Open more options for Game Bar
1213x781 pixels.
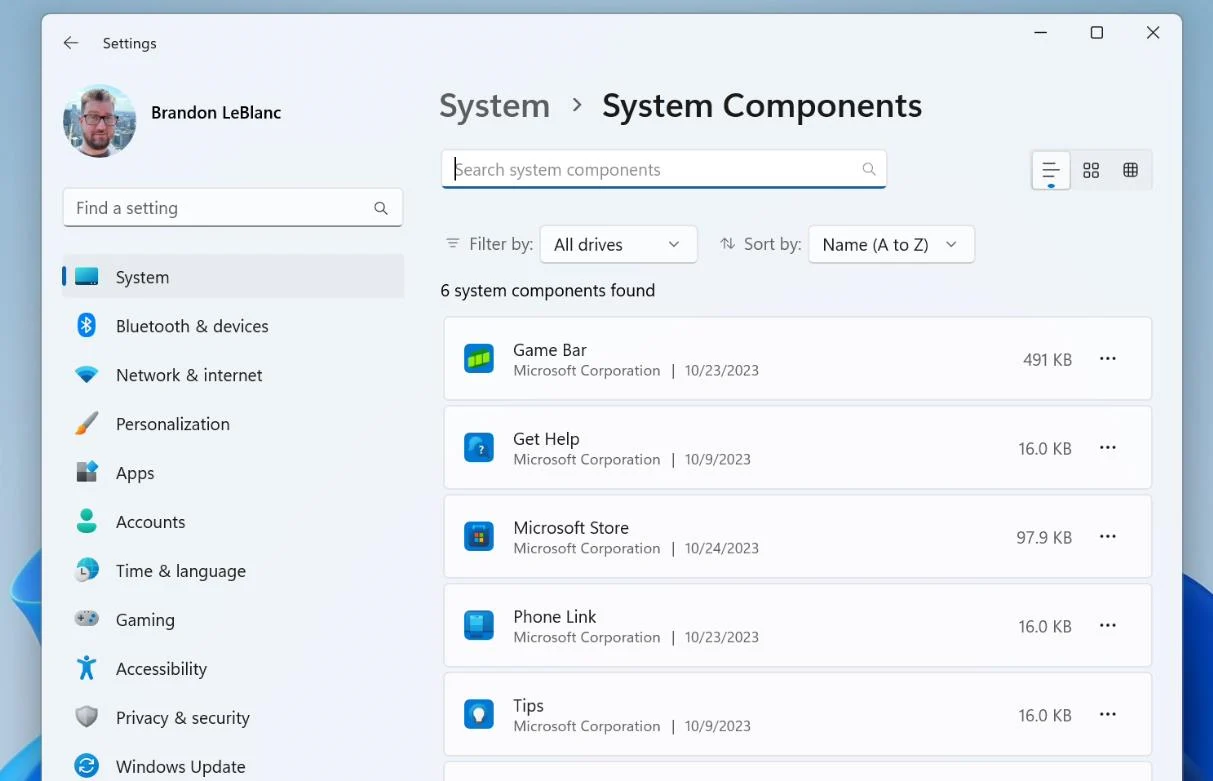(x=1108, y=358)
